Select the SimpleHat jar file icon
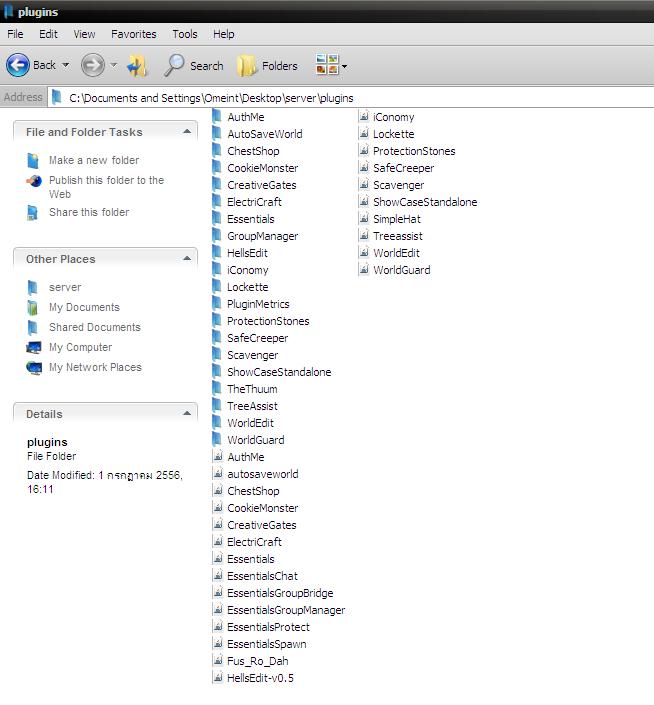654x705 pixels. point(364,219)
